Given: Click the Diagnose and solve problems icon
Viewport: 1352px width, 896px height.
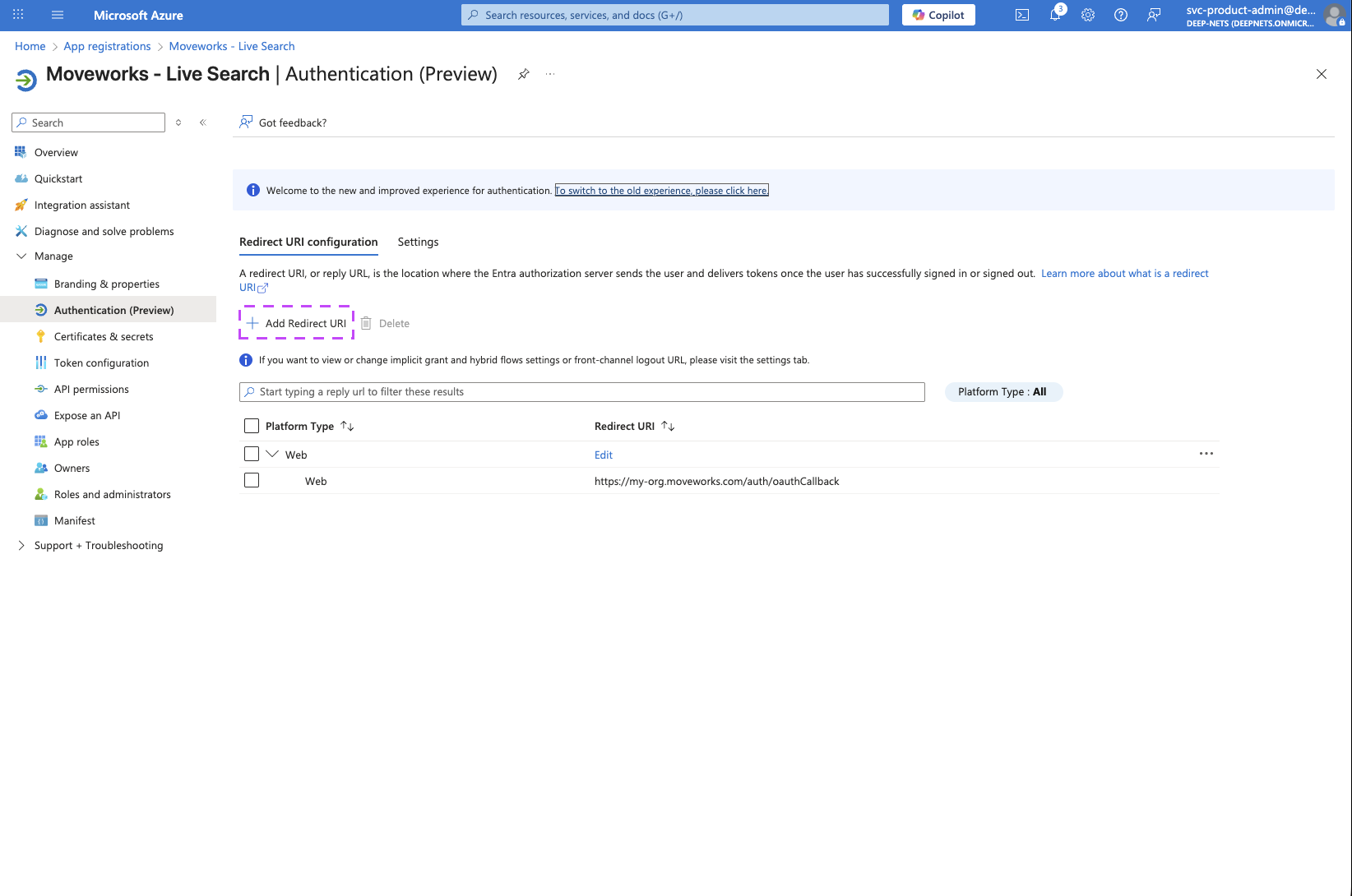Looking at the screenshot, I should [21, 231].
